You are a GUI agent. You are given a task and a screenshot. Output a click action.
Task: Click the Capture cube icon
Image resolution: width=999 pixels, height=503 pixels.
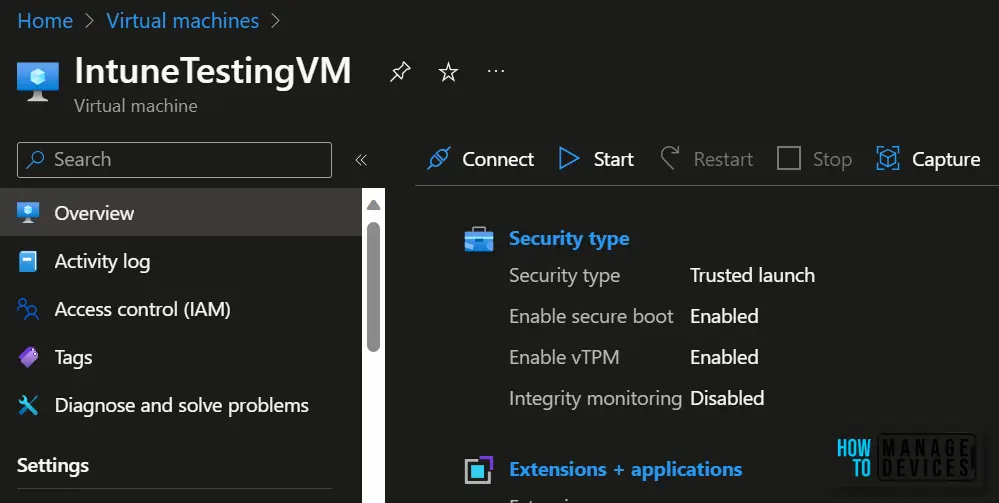click(x=888, y=159)
